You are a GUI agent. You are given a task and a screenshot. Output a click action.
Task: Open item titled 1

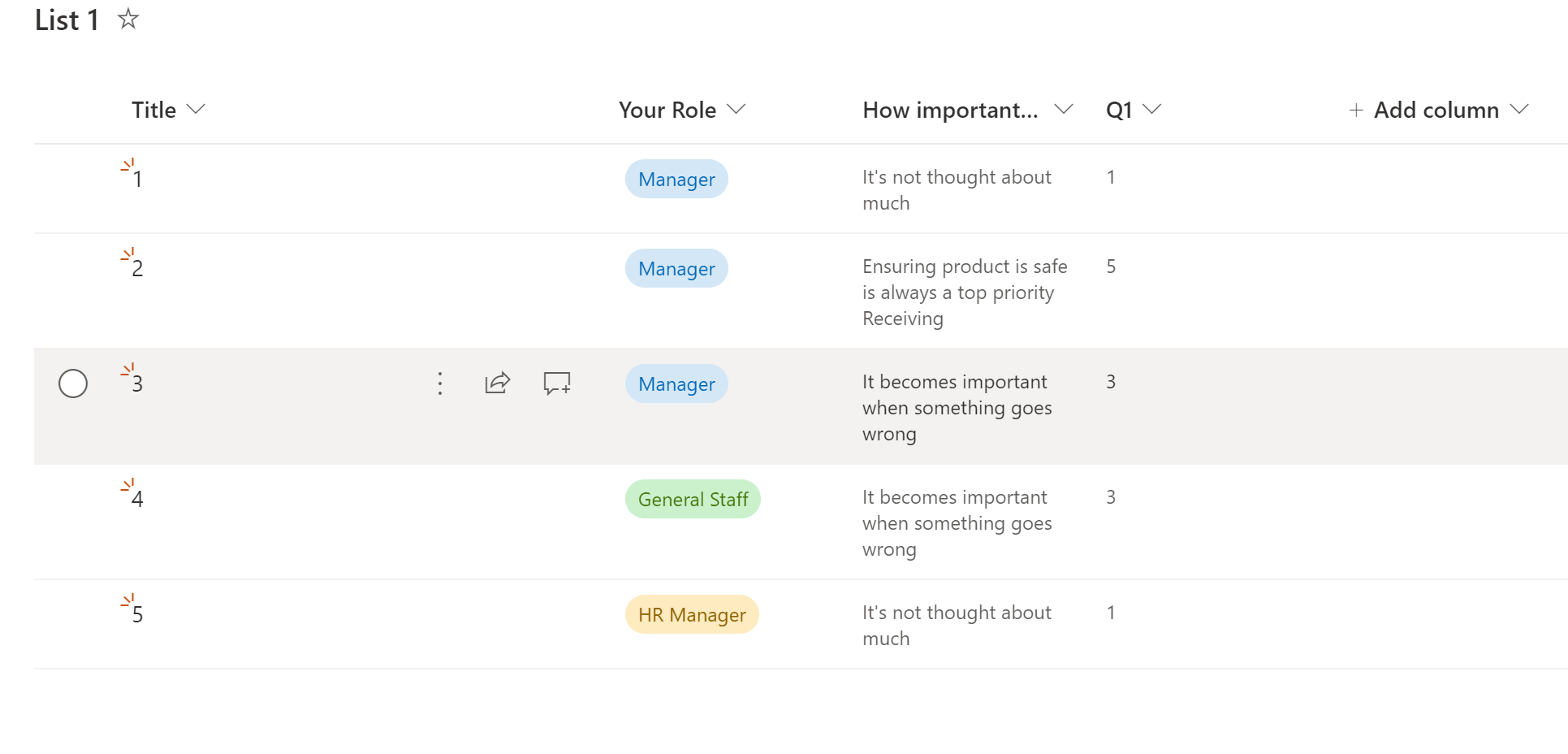[138, 180]
